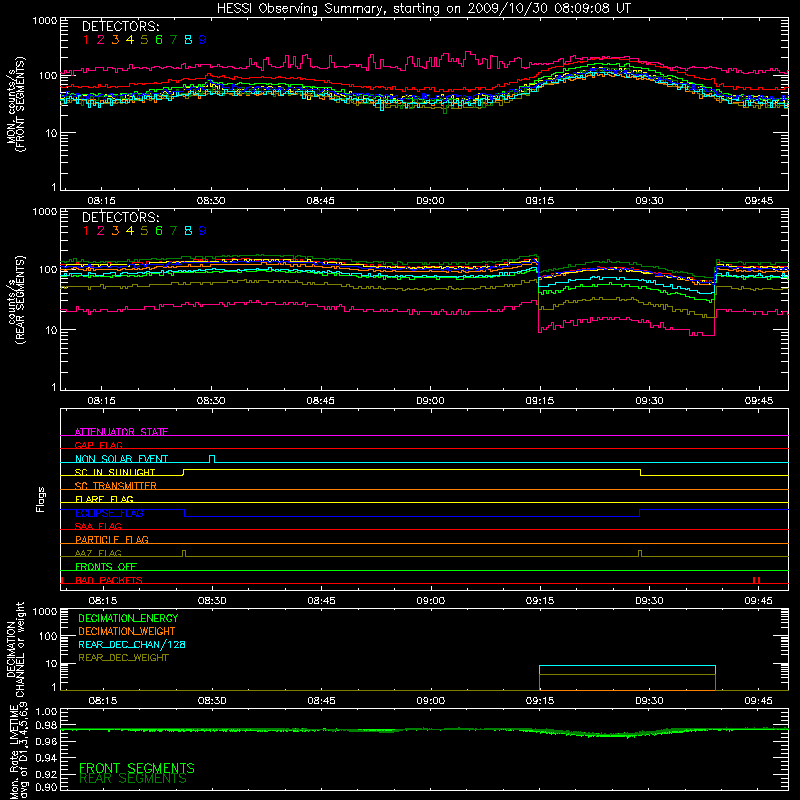Click the FRONTS OFF flag label
The height and width of the screenshot is (800, 800).
click(106, 566)
